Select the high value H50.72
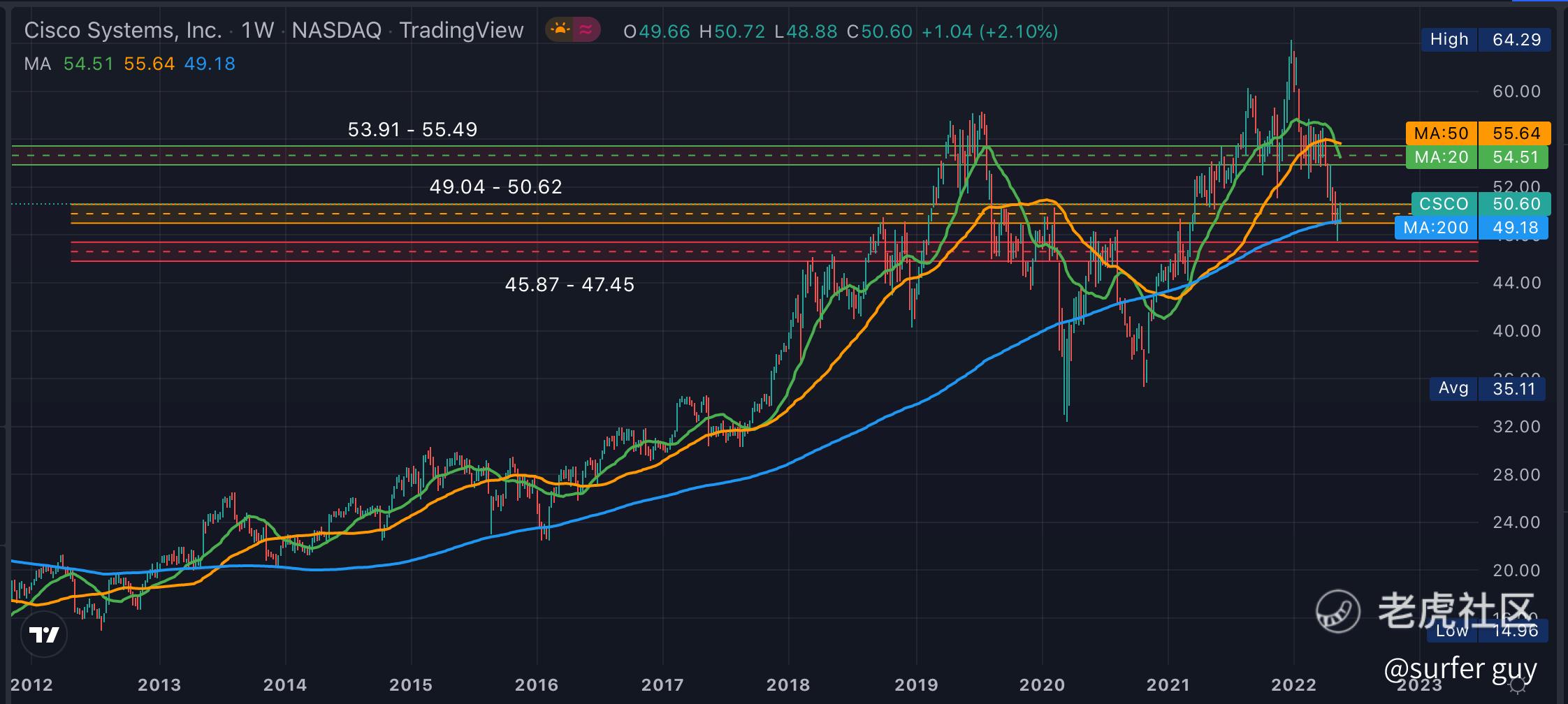The width and height of the screenshot is (1568, 704). click(732, 31)
